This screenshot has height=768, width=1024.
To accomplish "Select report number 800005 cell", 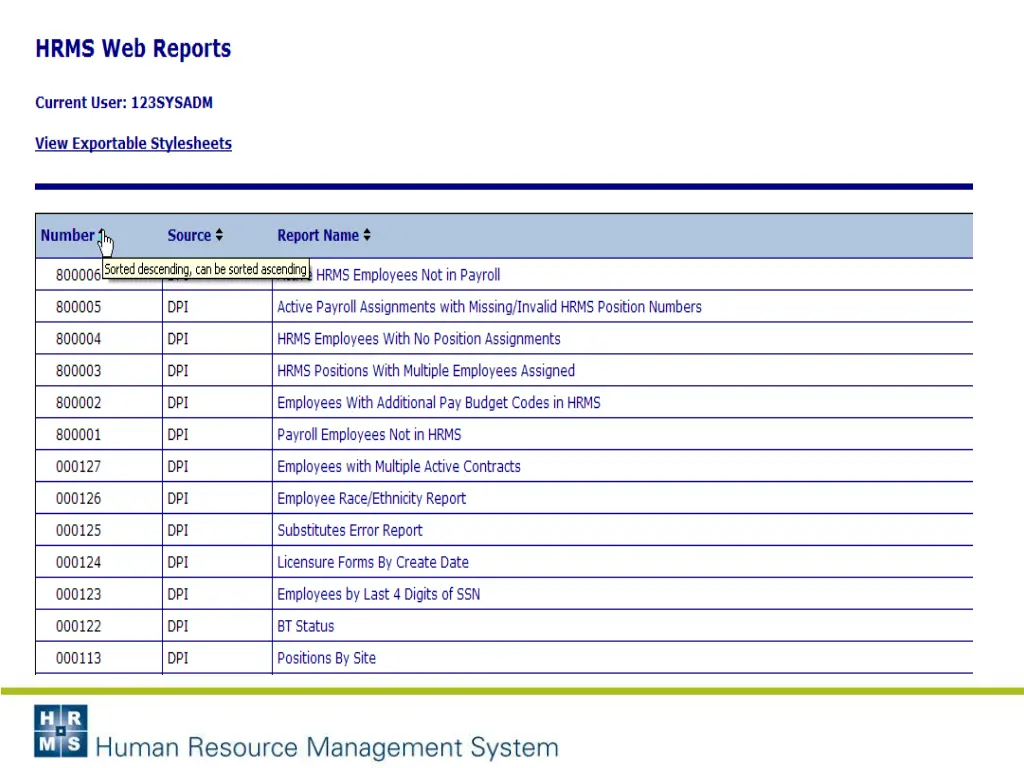I will pos(78,307).
